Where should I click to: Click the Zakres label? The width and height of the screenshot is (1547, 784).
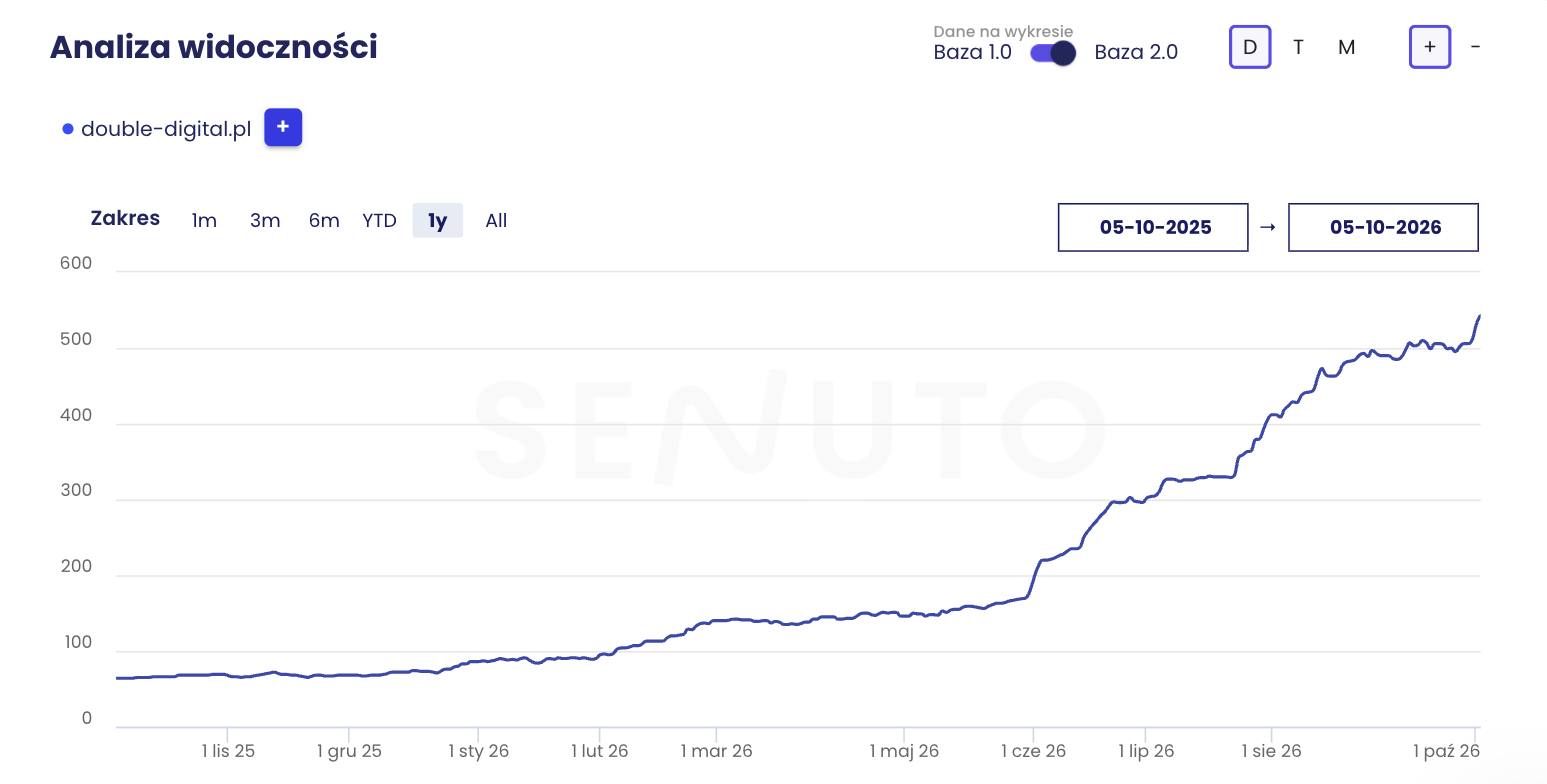click(125, 219)
